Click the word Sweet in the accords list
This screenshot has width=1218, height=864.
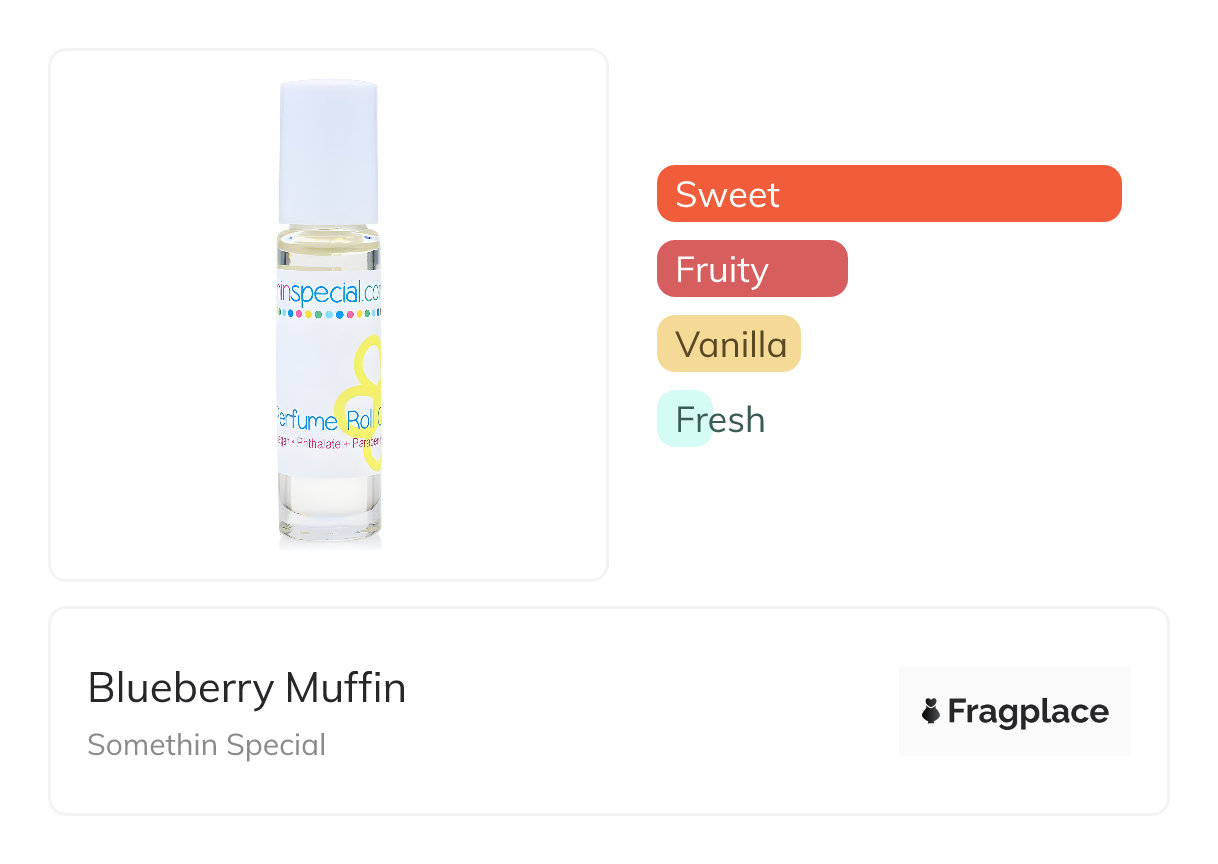(727, 194)
